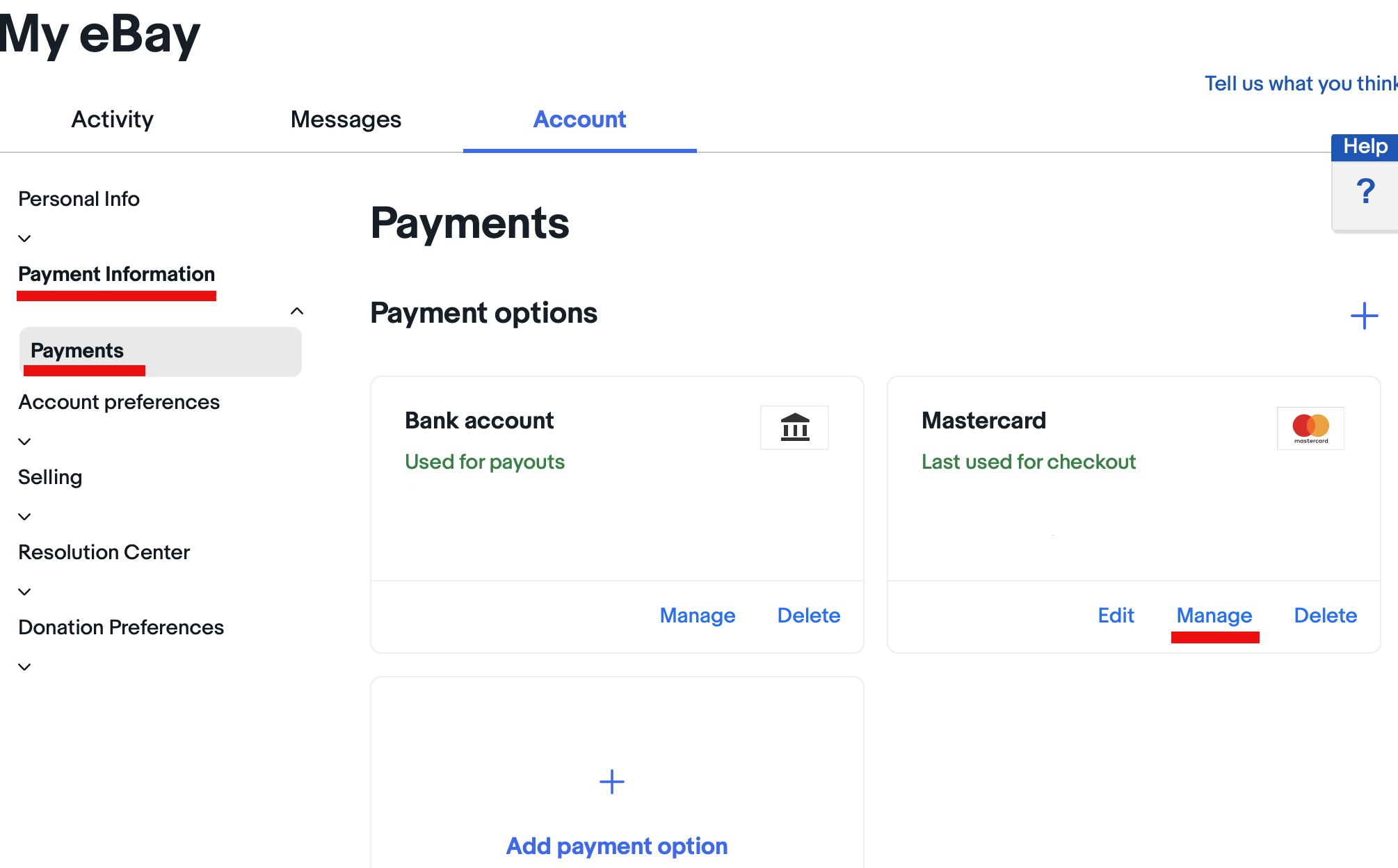The height and width of the screenshot is (868, 1398).
Task: Expand the Personal Info section chevron
Action: click(24, 239)
